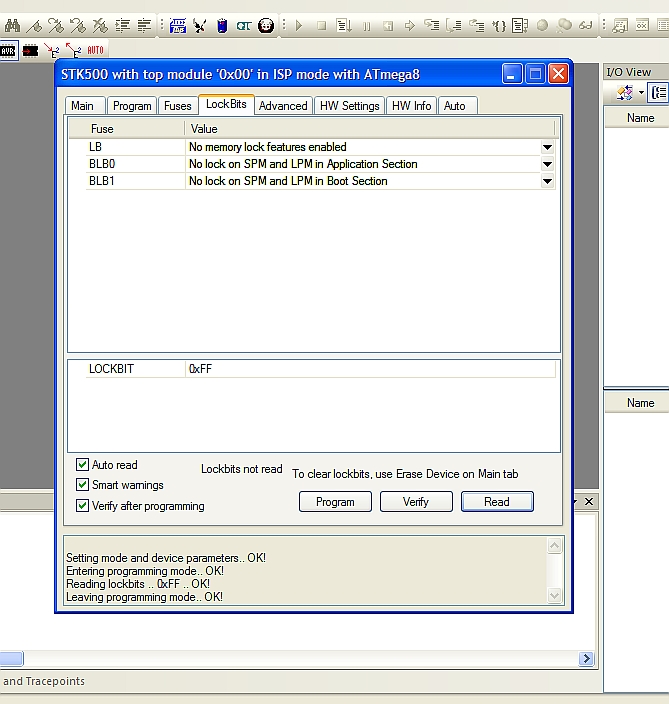Click the decrease indent icon

(x=144, y=26)
